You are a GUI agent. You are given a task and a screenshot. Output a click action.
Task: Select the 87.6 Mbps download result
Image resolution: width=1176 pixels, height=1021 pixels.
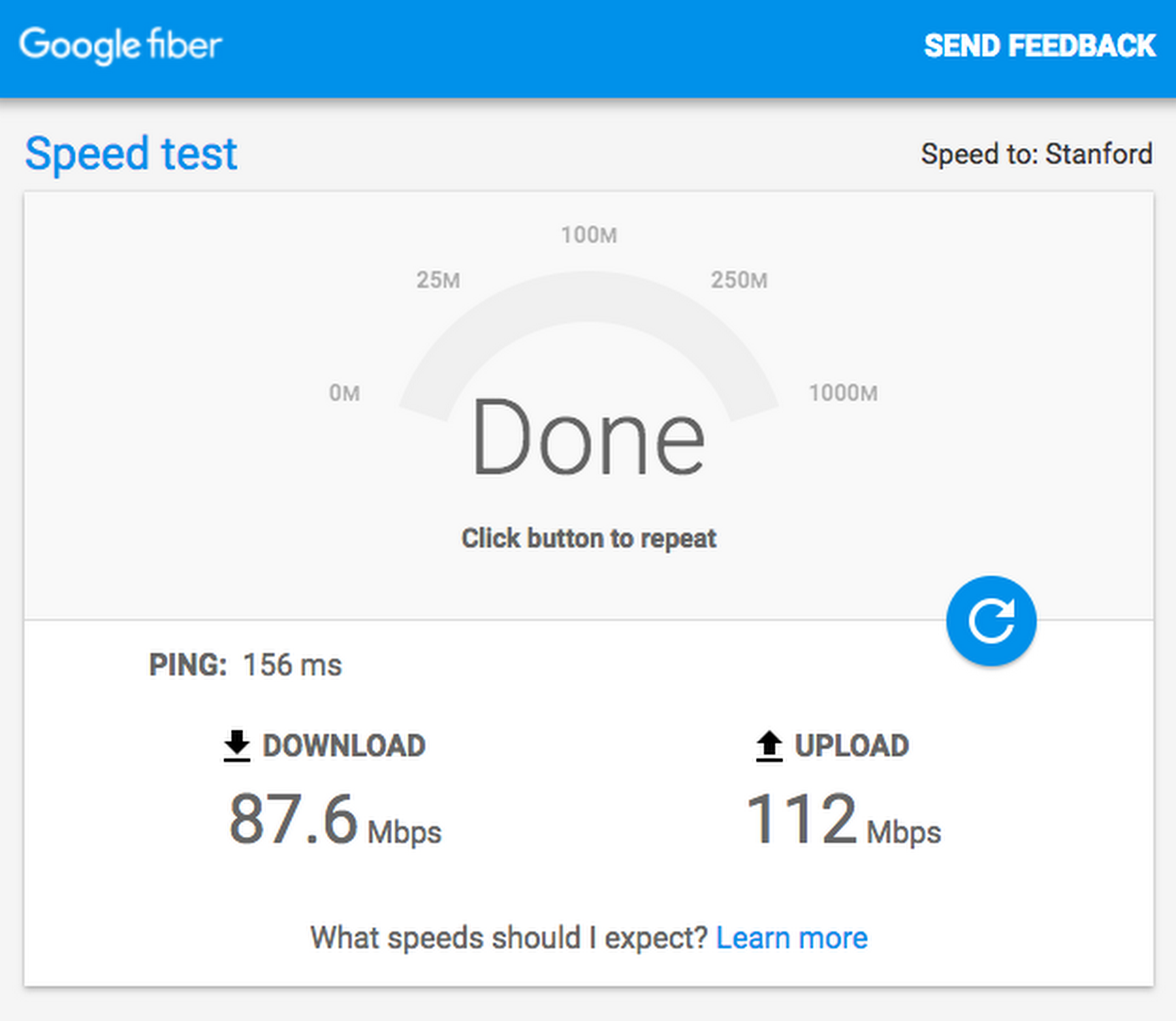coord(335,820)
